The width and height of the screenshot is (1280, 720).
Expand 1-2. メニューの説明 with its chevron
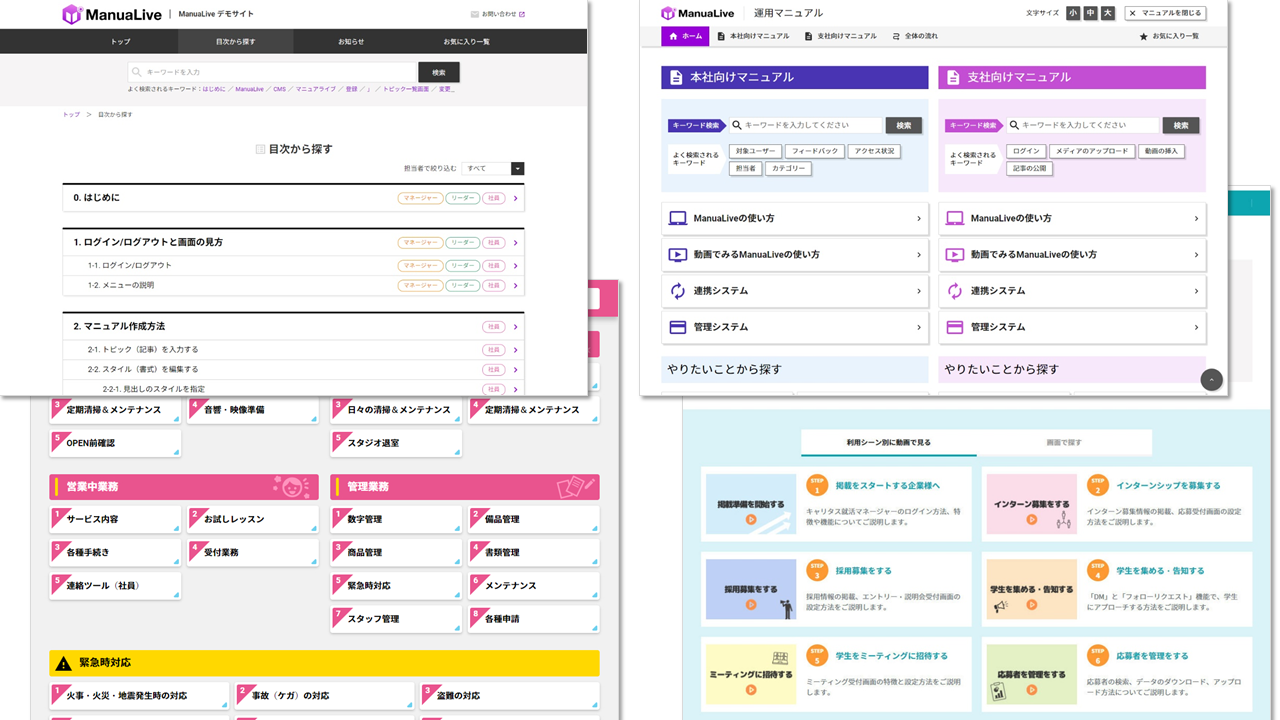(x=515, y=285)
